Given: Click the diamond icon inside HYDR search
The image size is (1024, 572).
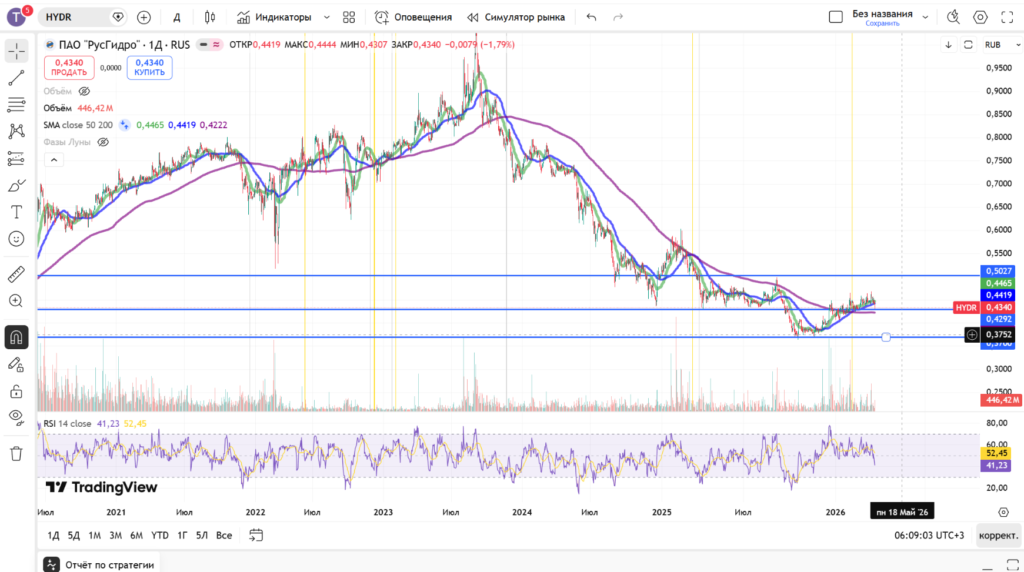Looking at the screenshot, I should click(x=118, y=17).
